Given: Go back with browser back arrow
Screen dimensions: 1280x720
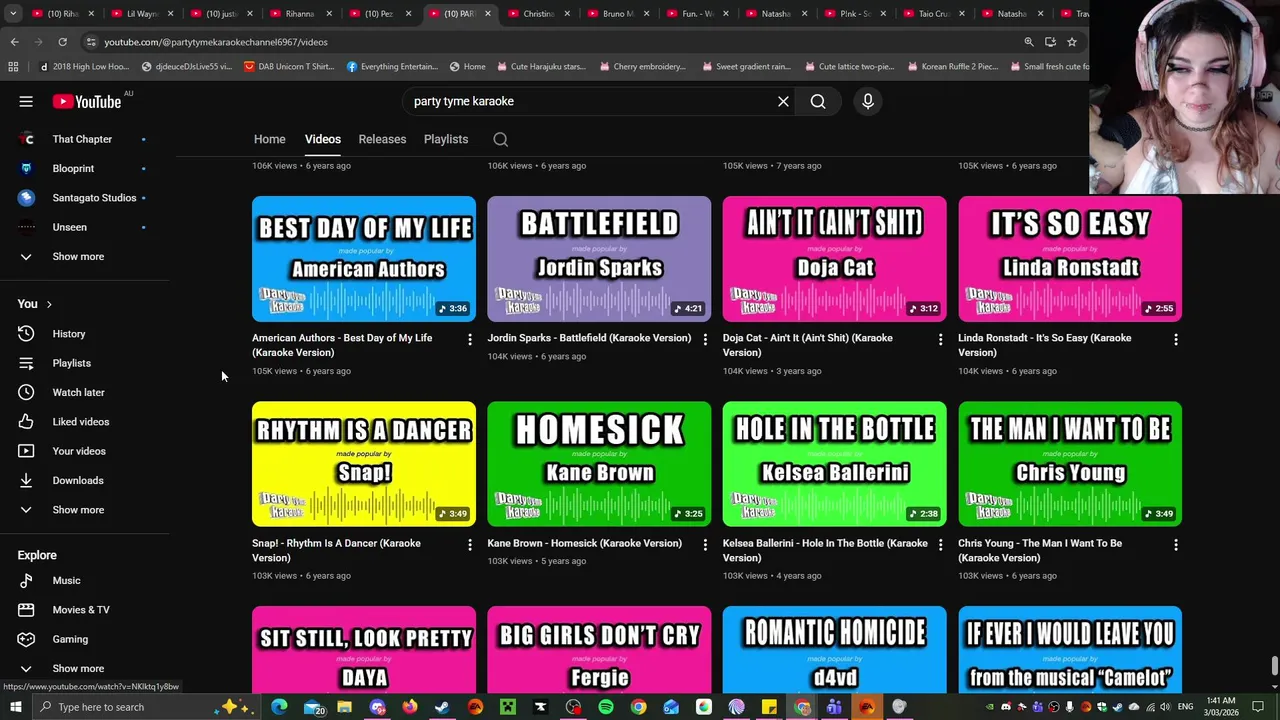Looking at the screenshot, I should (14, 42).
